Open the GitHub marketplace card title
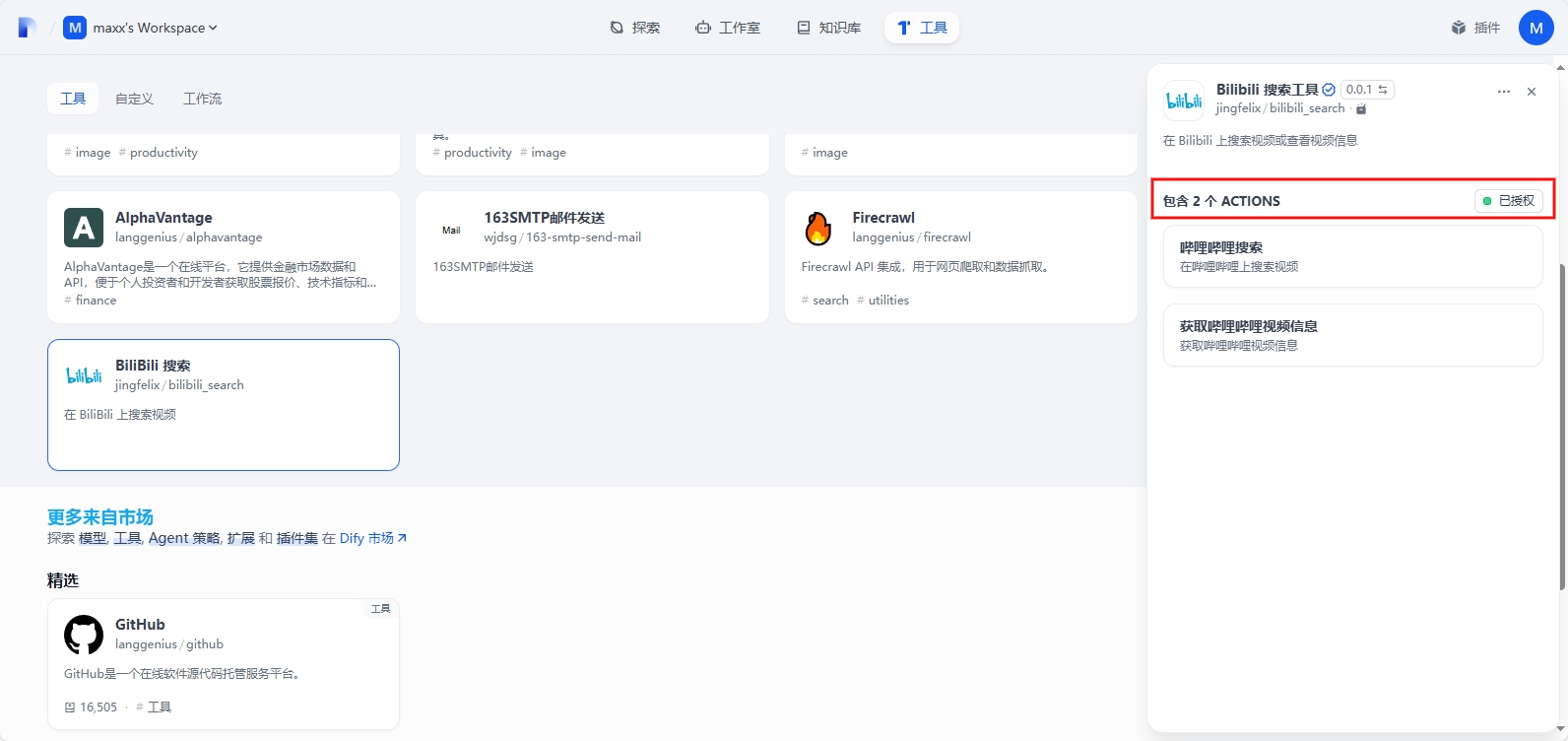The width and height of the screenshot is (1568, 741). pyautogui.click(x=140, y=625)
